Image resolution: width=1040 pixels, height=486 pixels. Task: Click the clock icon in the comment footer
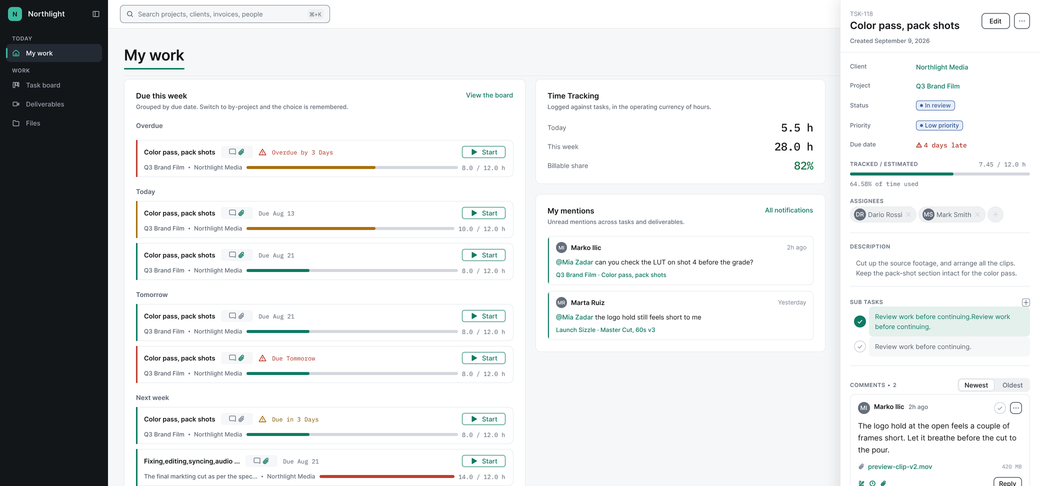[x=872, y=483]
